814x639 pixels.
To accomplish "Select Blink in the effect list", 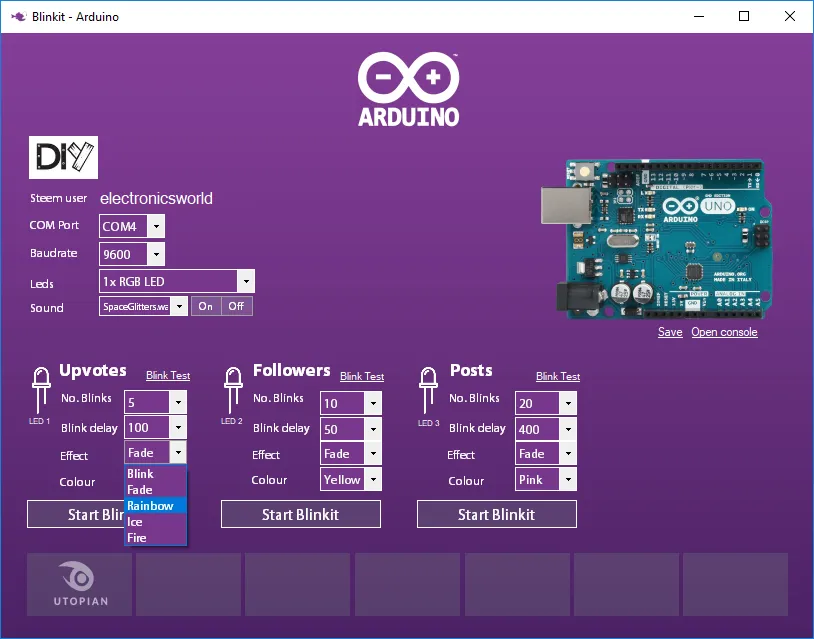I will [x=156, y=473].
